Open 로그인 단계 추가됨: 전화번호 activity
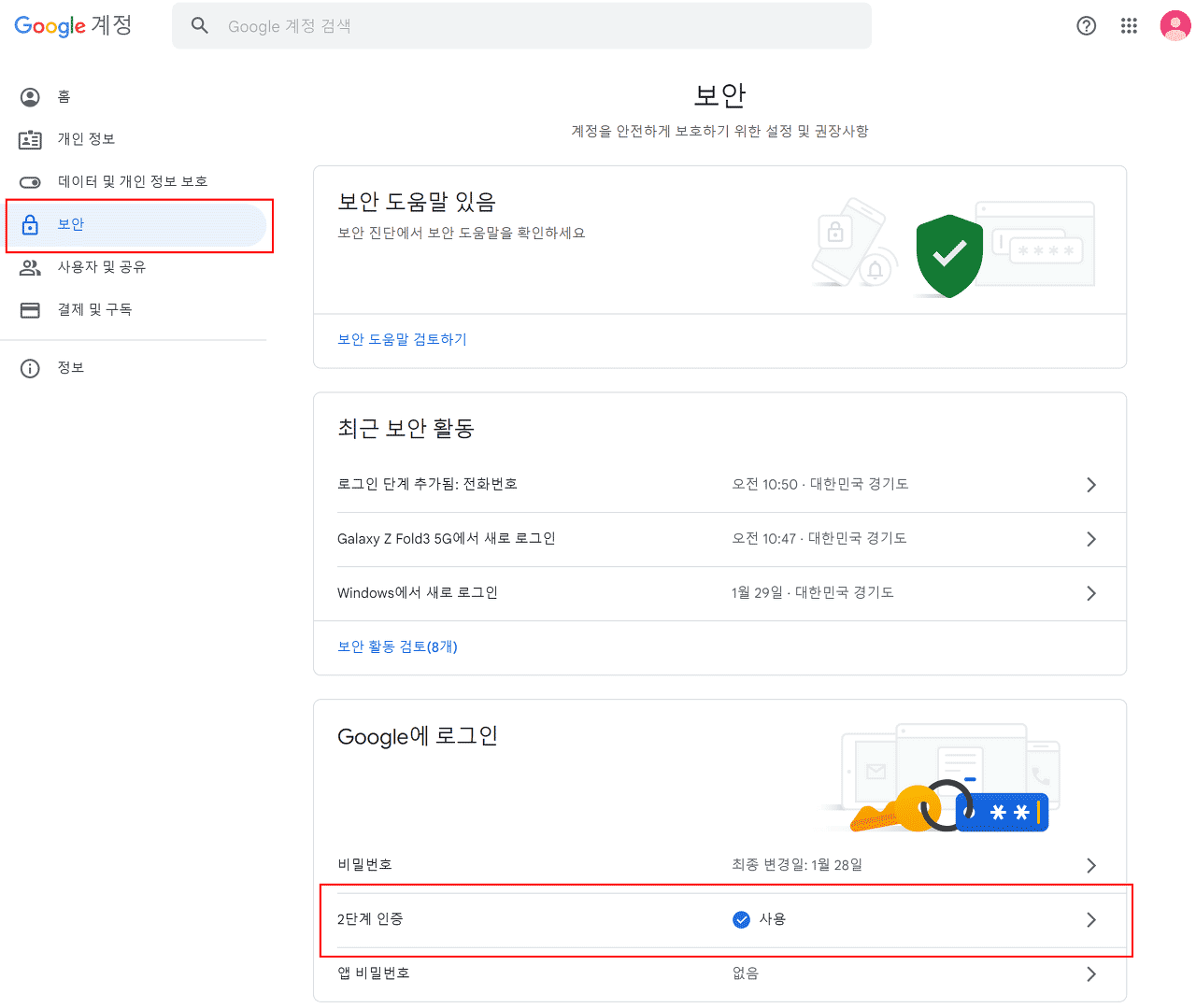1196x1008 pixels. pyautogui.click(x=719, y=485)
